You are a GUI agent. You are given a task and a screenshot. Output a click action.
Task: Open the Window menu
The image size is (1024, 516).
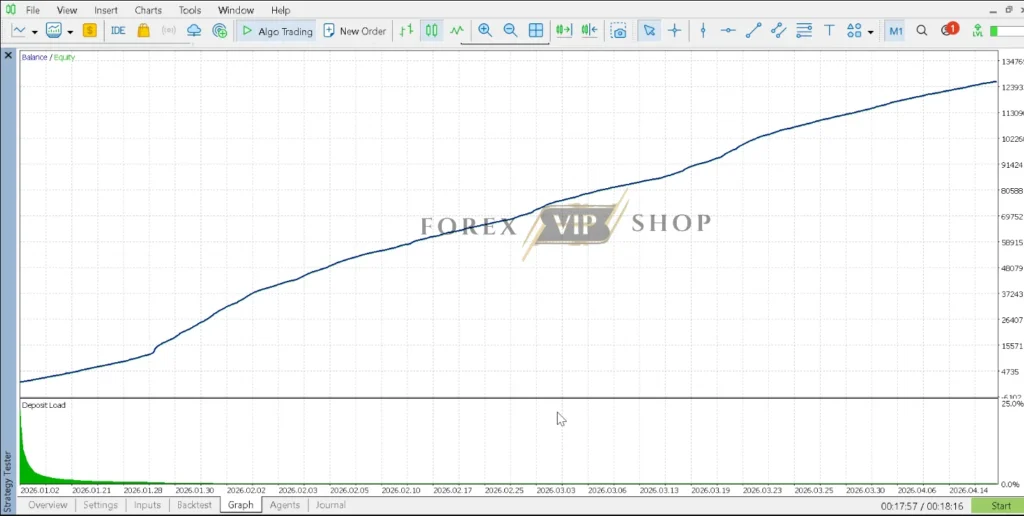click(x=236, y=10)
